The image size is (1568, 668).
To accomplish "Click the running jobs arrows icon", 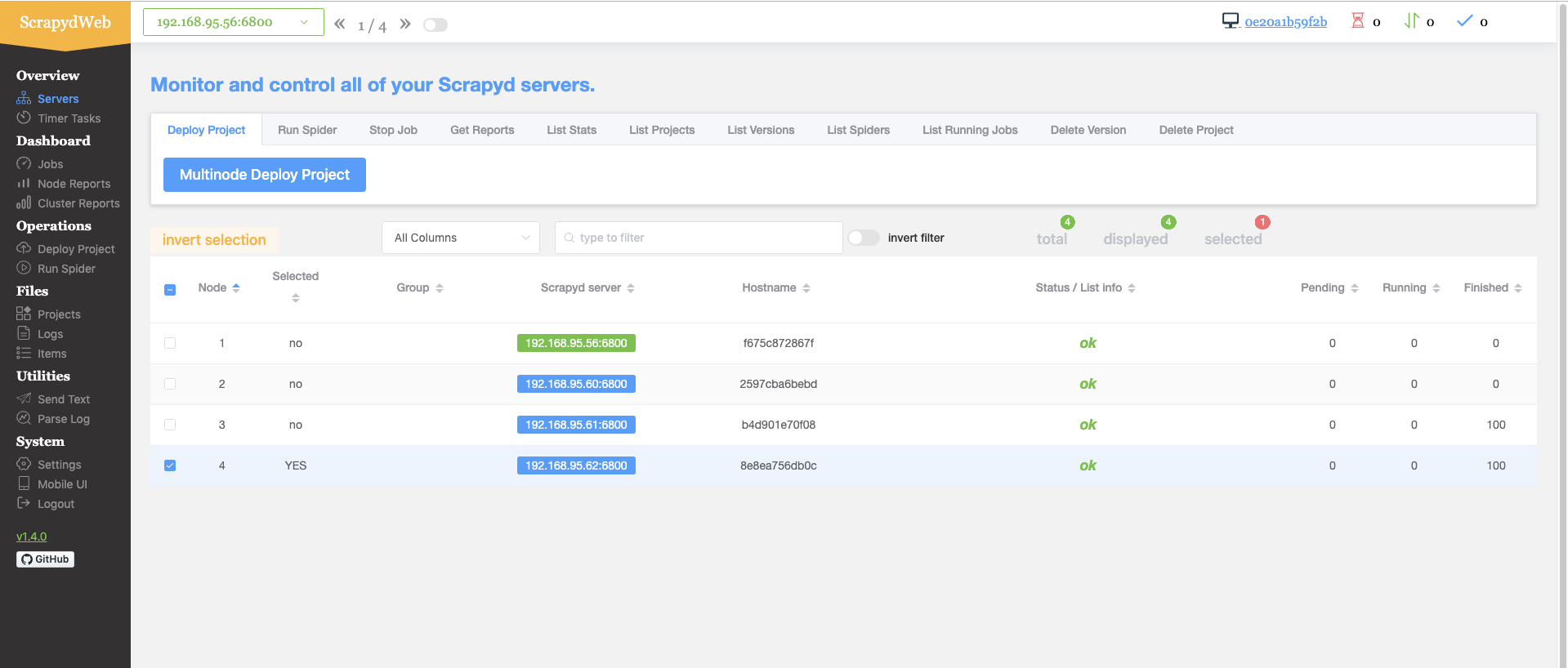I will [x=1411, y=20].
